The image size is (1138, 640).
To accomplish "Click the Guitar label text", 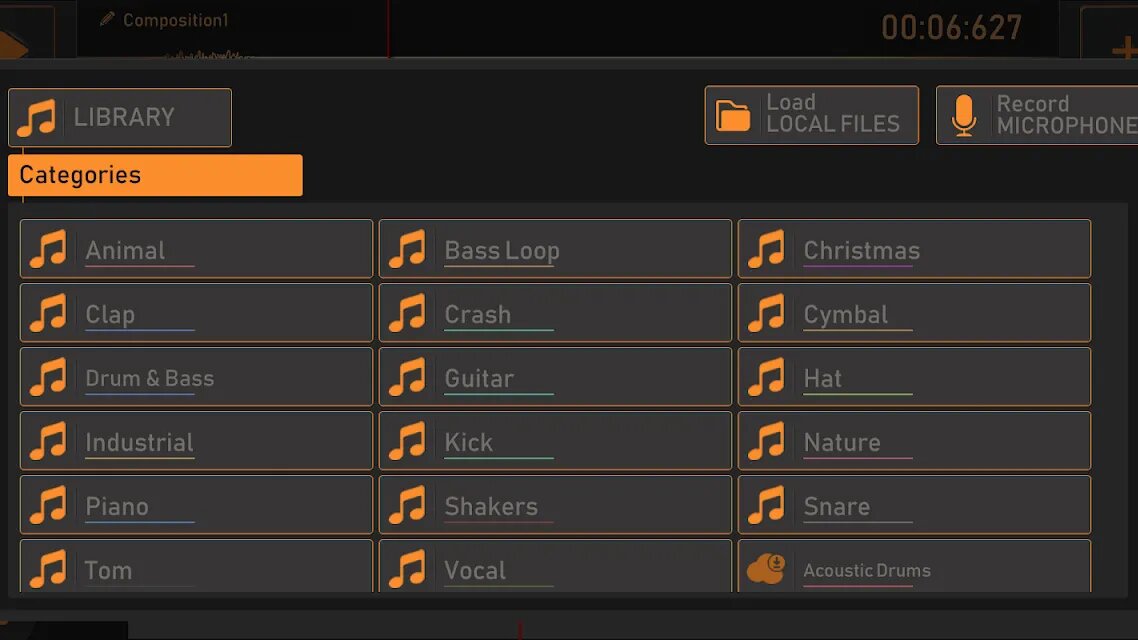I will click(x=479, y=378).
